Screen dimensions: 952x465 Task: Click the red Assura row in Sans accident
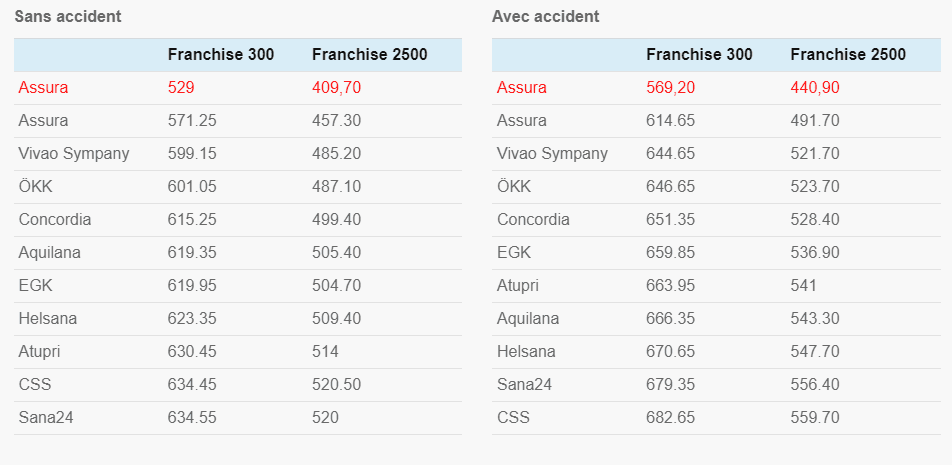click(237, 88)
